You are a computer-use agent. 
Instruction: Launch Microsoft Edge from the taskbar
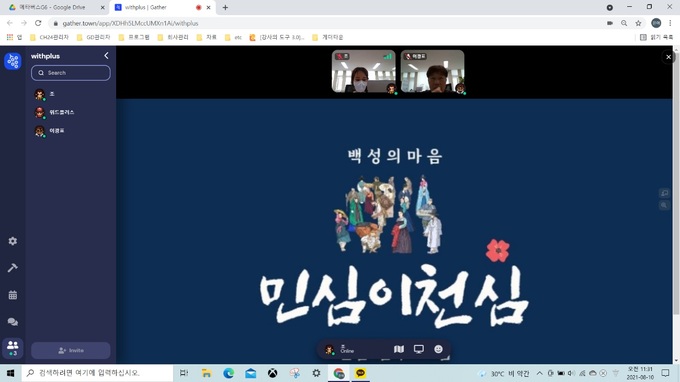click(229, 373)
